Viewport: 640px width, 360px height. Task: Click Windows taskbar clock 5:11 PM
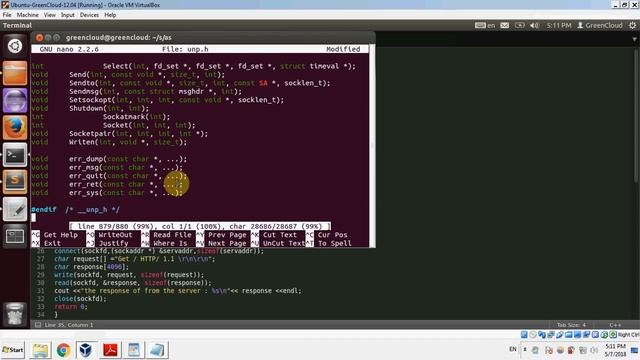tap(616, 350)
